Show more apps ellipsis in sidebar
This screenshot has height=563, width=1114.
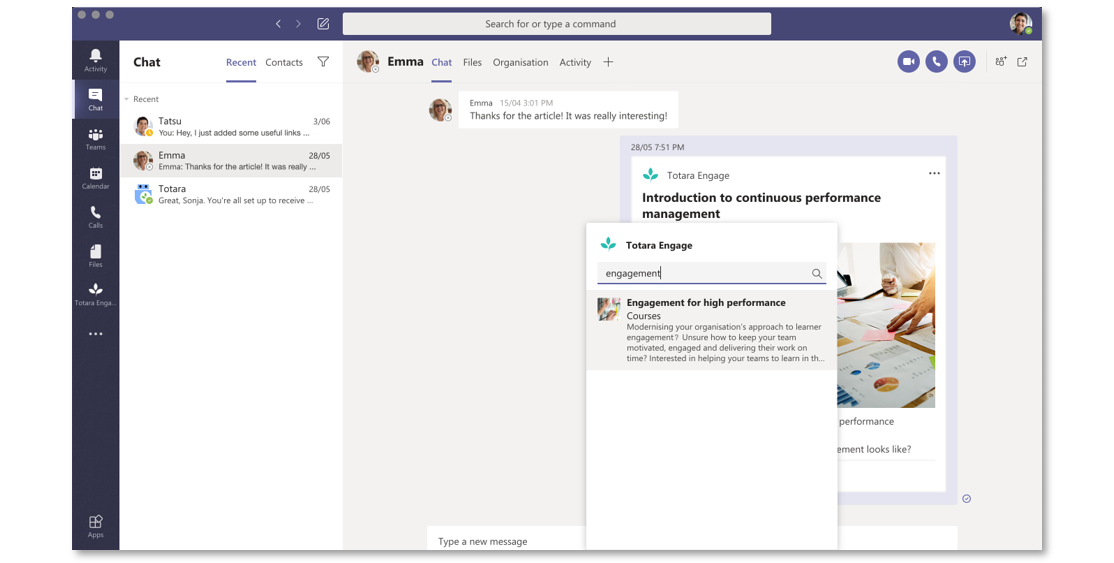tap(95, 333)
